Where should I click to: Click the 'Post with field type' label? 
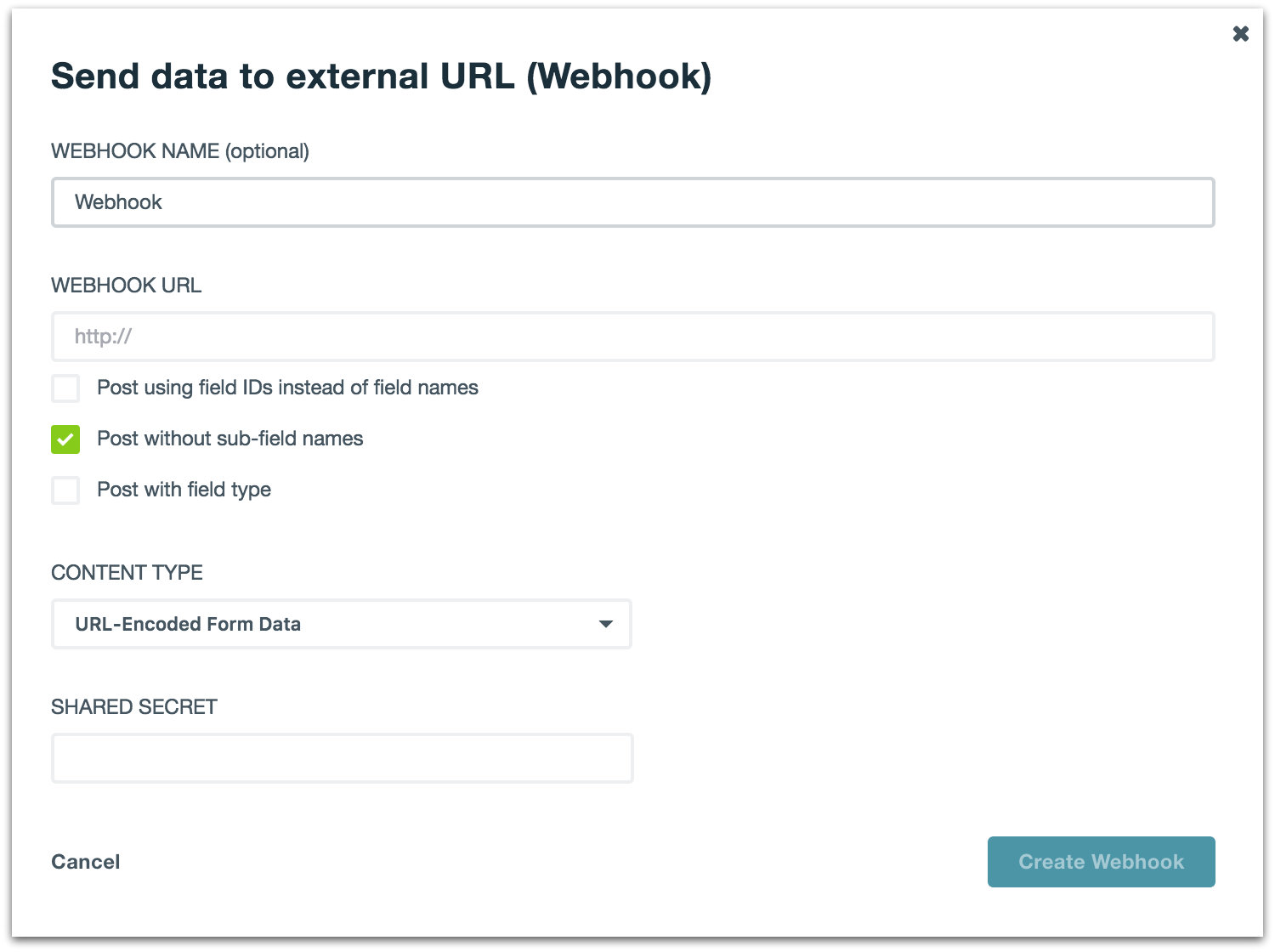[184, 490]
